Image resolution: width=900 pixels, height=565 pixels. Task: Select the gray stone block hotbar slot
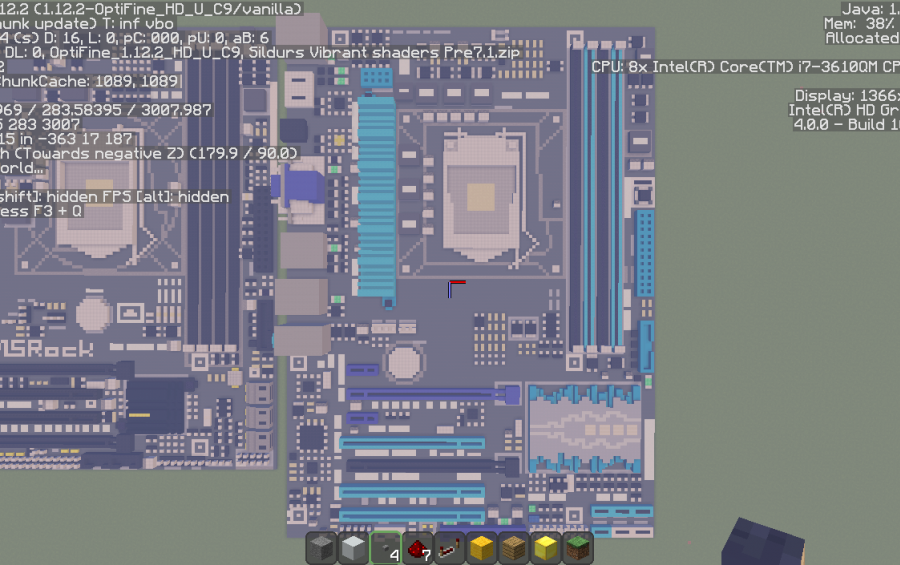(321, 548)
